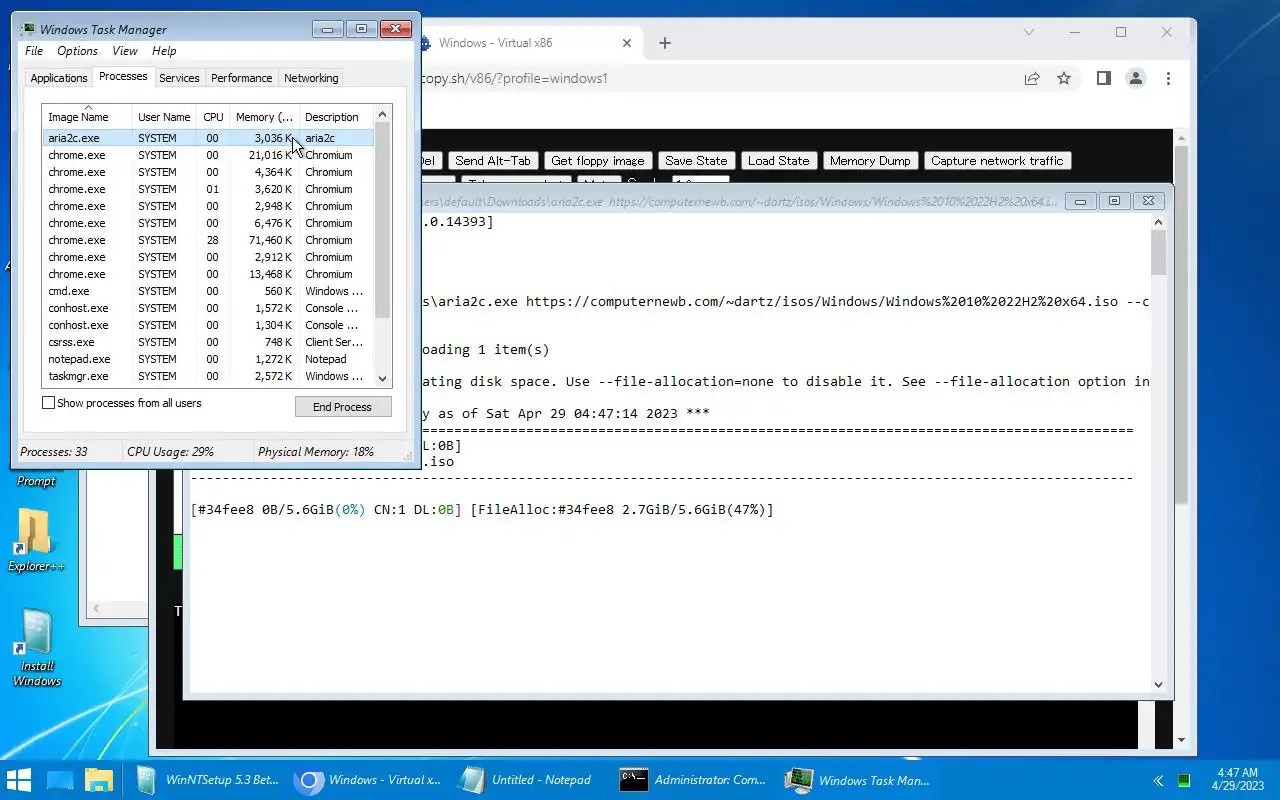Open browser three-dot menu

[x=1168, y=78]
